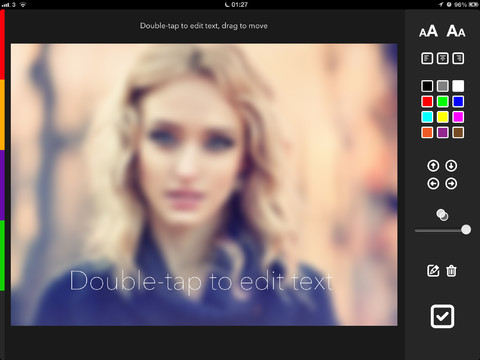Delete the text with the trash icon
This screenshot has height=360, width=480.
[x=451, y=271]
